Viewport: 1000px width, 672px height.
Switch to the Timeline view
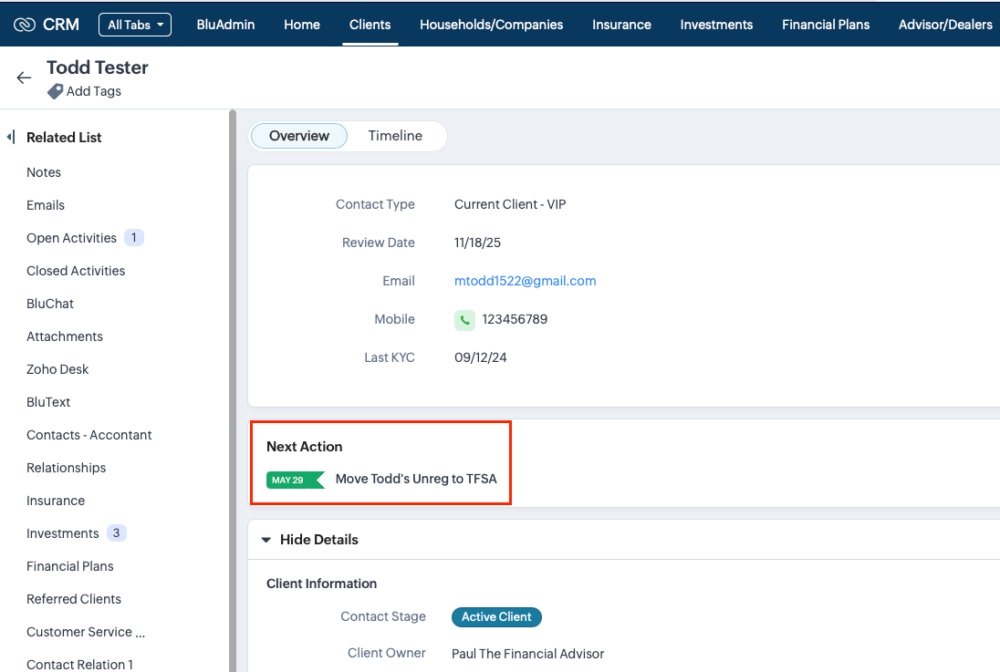point(395,136)
